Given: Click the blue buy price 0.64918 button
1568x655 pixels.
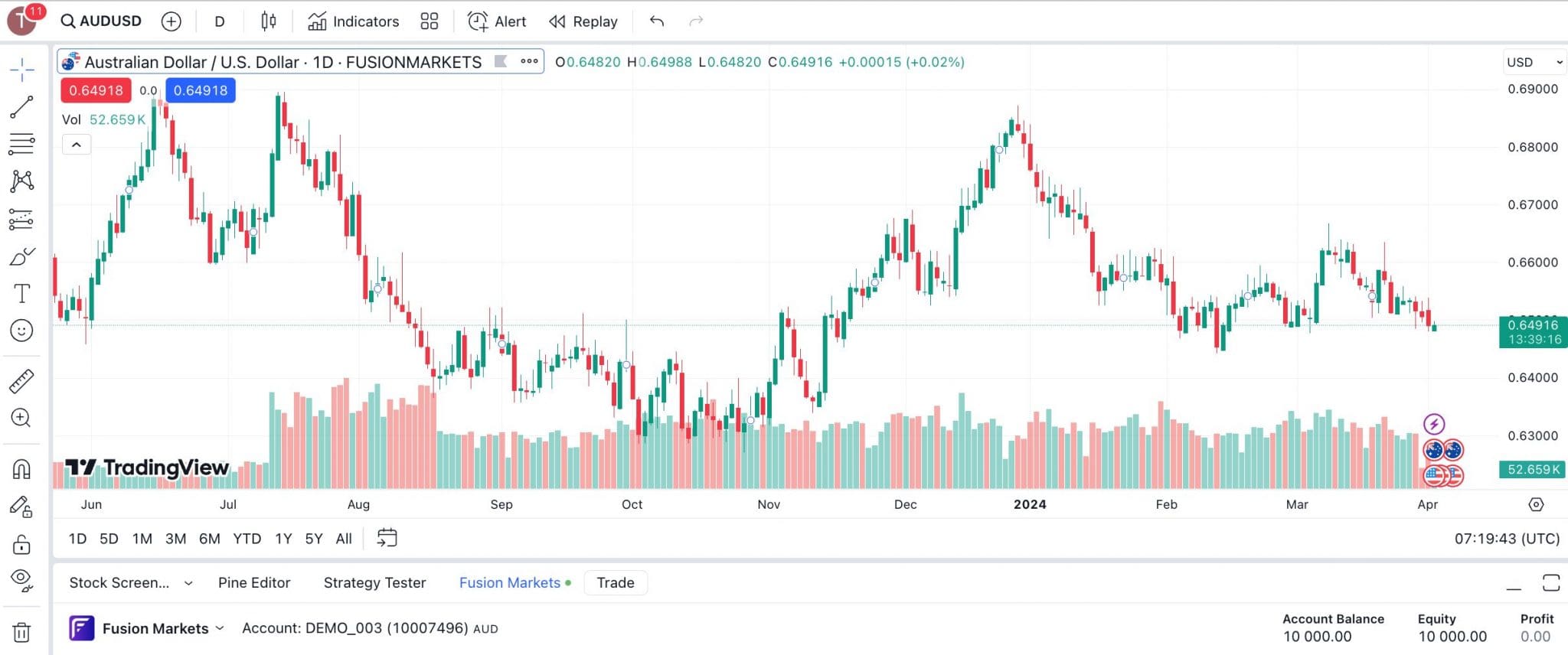Looking at the screenshot, I should tap(201, 90).
